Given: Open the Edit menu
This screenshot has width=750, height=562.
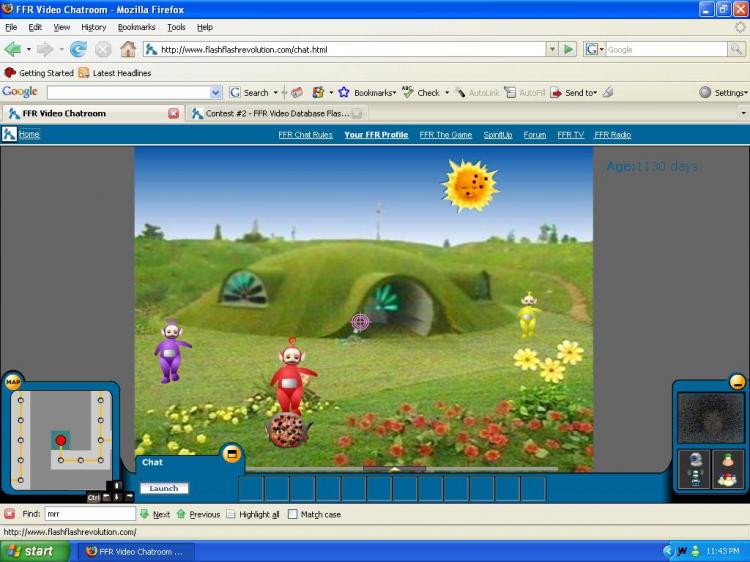Looking at the screenshot, I should pos(35,27).
